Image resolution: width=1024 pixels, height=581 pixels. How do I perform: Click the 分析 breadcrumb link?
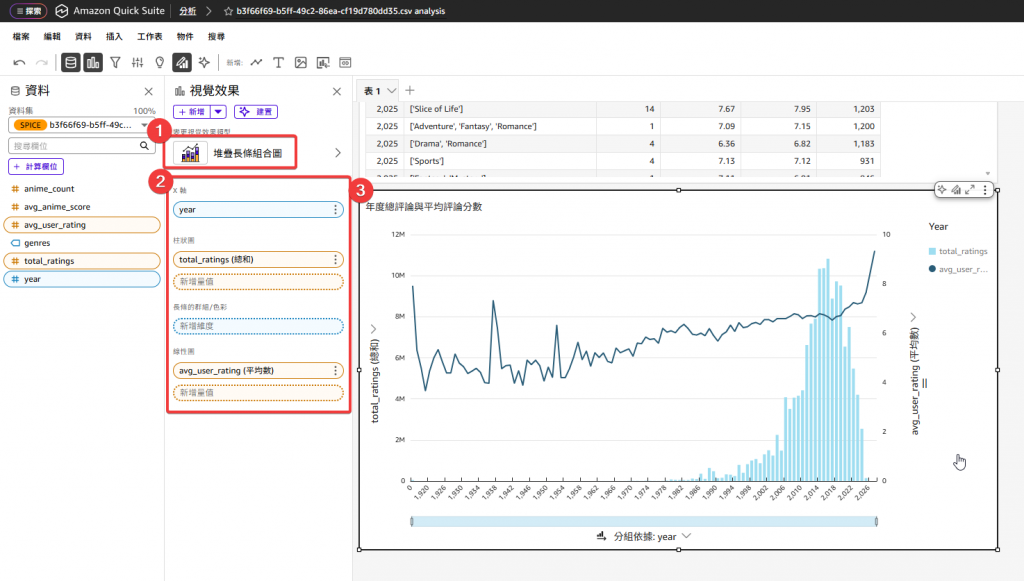tap(187, 11)
